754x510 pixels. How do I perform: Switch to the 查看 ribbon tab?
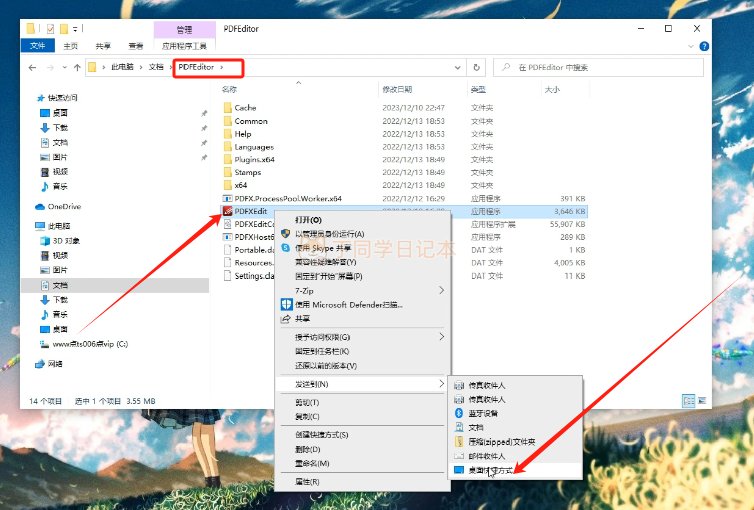[x=136, y=46]
